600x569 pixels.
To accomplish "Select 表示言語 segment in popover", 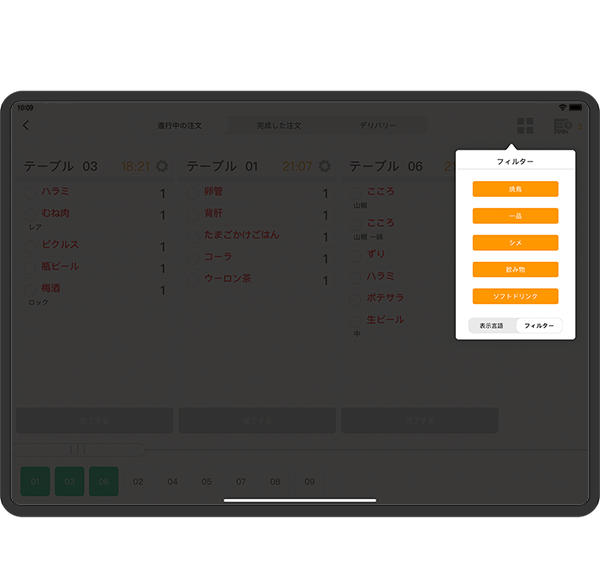I will (x=492, y=326).
